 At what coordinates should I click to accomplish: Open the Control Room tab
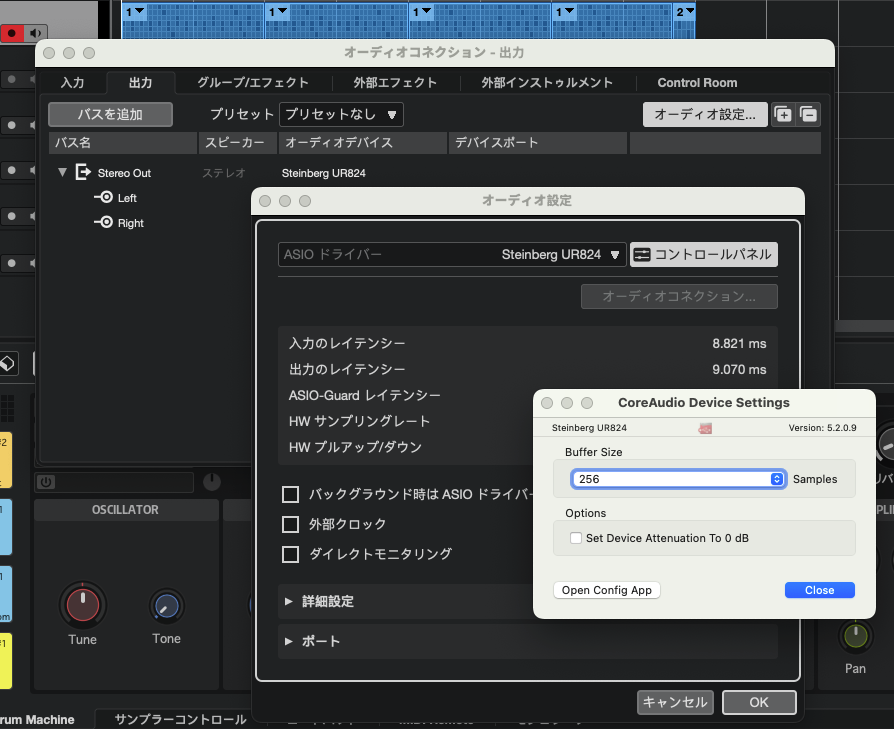point(697,83)
